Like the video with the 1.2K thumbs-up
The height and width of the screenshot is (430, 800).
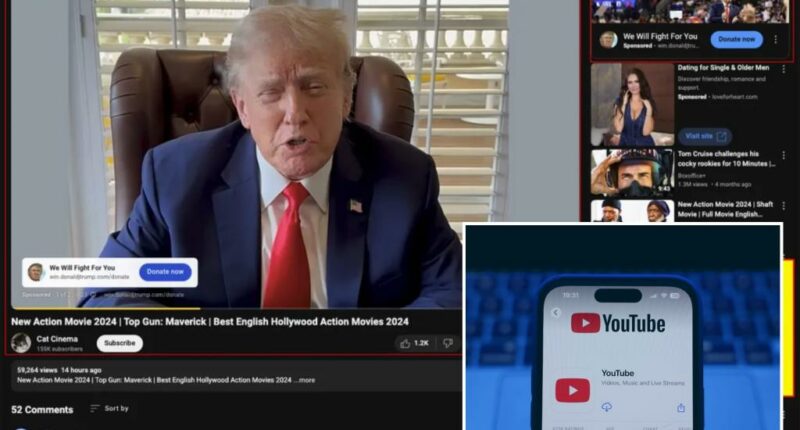click(x=415, y=343)
